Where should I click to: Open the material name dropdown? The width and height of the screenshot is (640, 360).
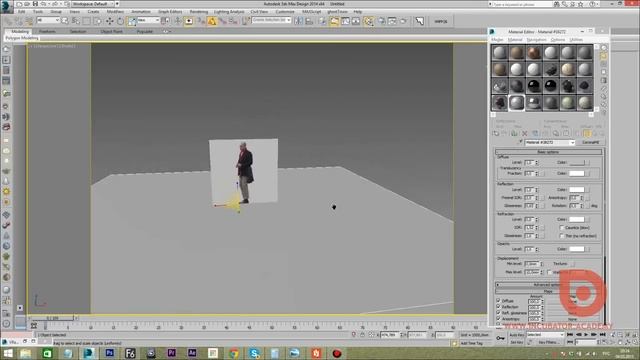(550, 142)
